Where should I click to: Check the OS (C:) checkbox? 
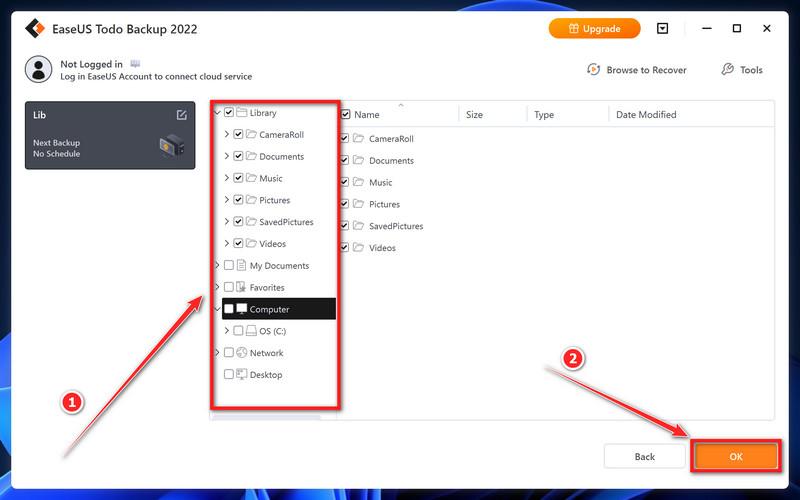[x=238, y=331]
